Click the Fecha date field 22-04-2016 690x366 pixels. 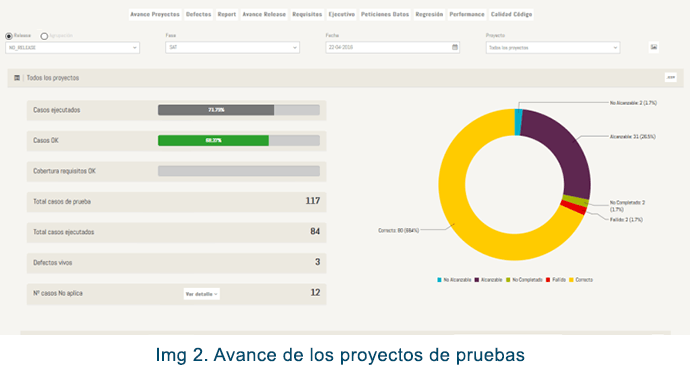coord(393,48)
